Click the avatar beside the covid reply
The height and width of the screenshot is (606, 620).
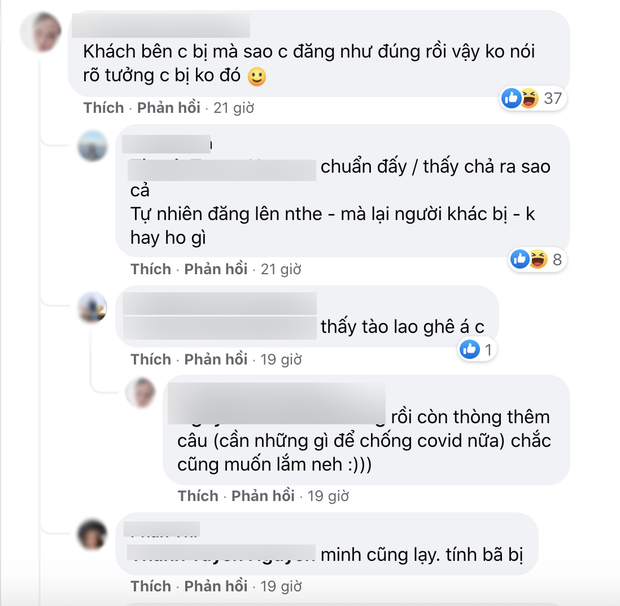[141, 393]
